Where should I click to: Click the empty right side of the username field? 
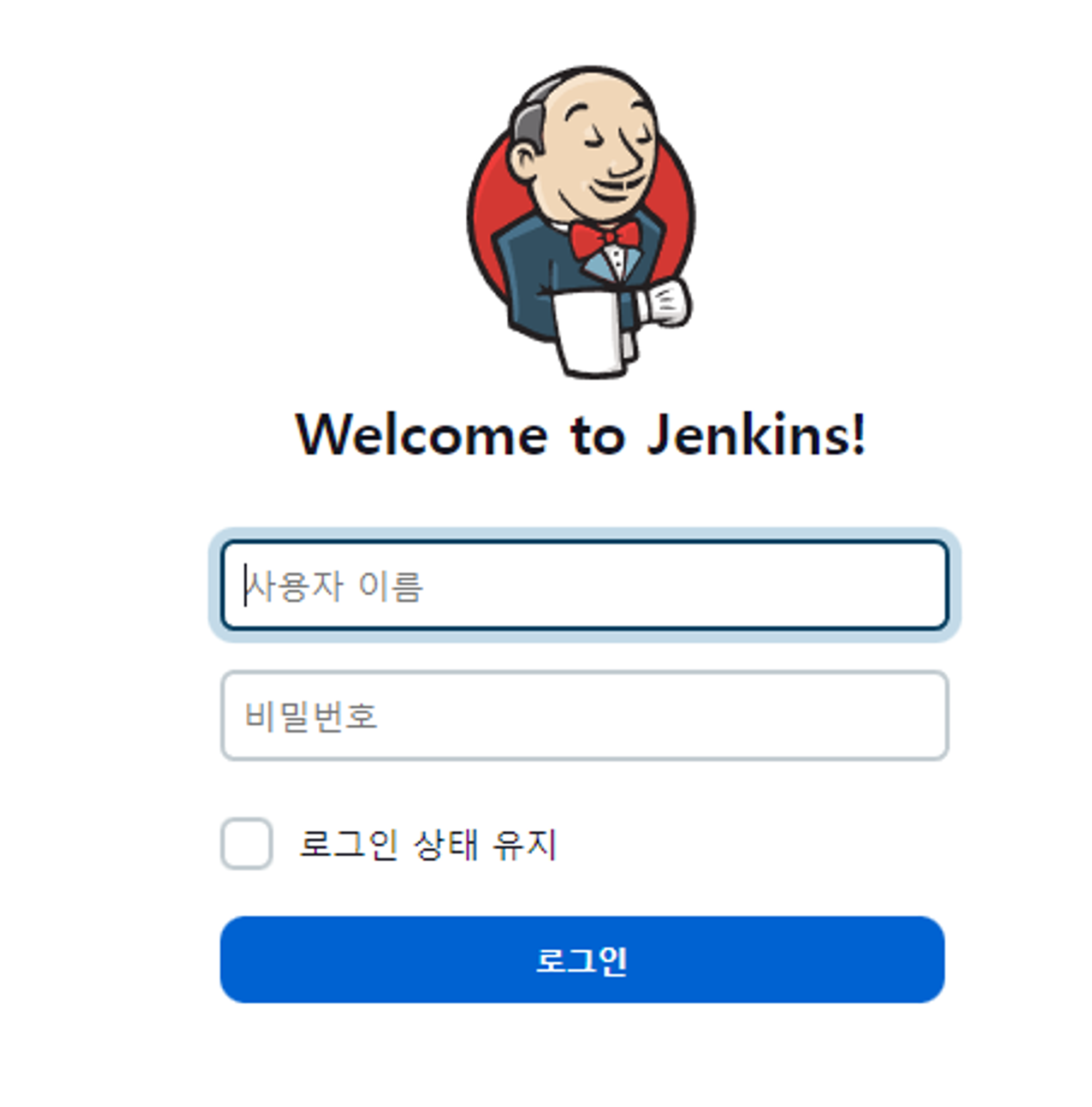(745, 584)
